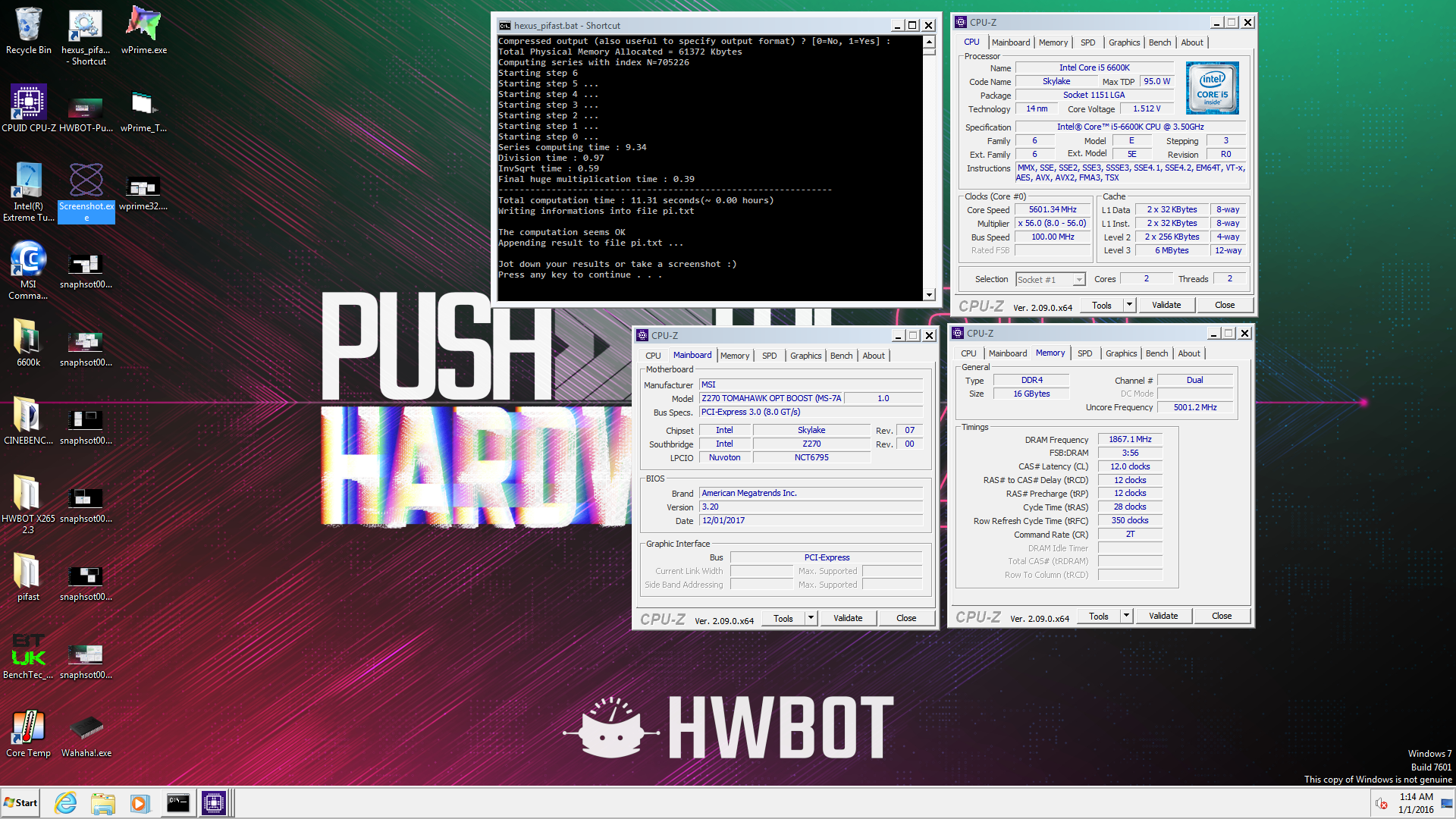Open Windows Media Player from taskbar
This screenshot has width=1456, height=819.
click(140, 803)
